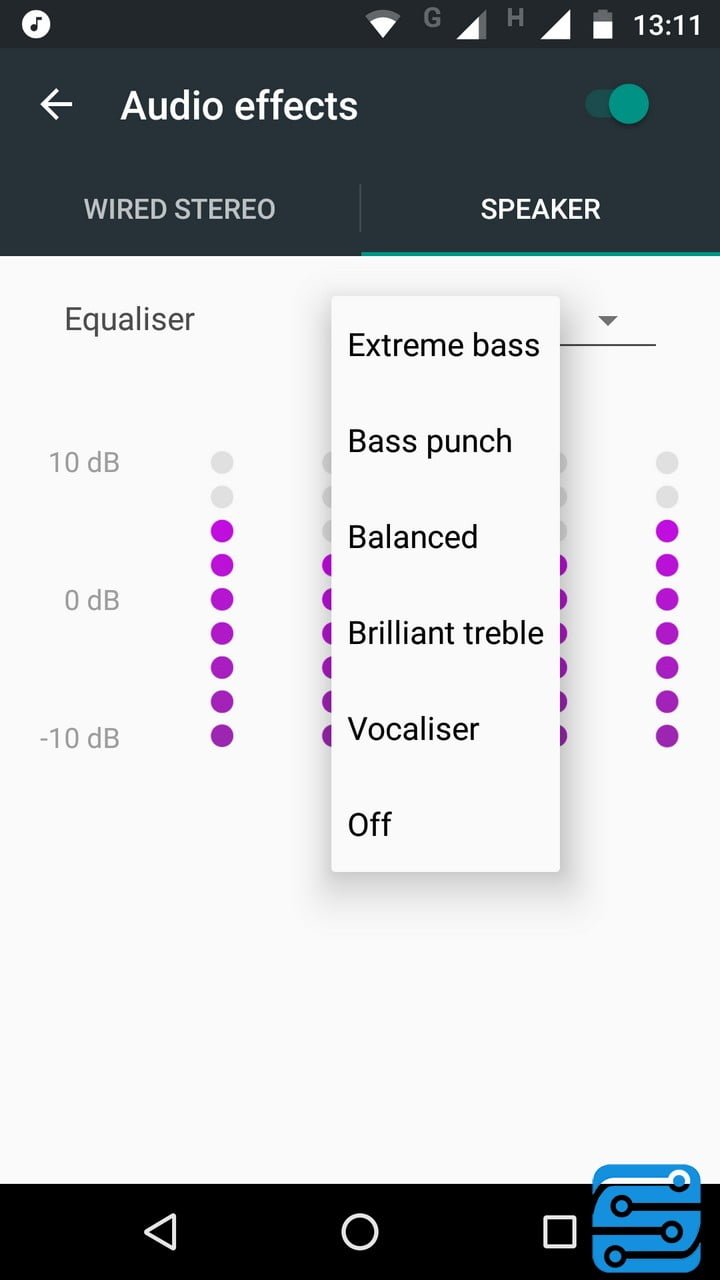Tap the Wi-Fi status icon
This screenshot has width=720, height=1280.
[383, 24]
